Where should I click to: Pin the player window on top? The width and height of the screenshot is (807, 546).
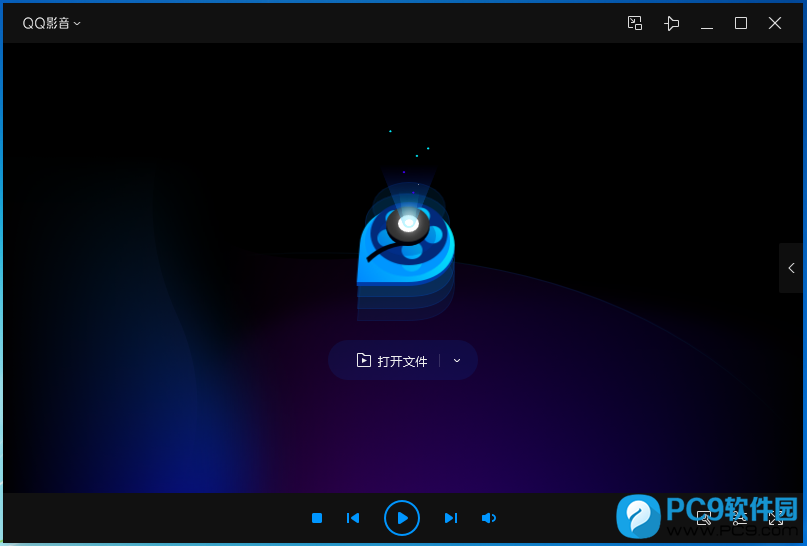coord(672,23)
